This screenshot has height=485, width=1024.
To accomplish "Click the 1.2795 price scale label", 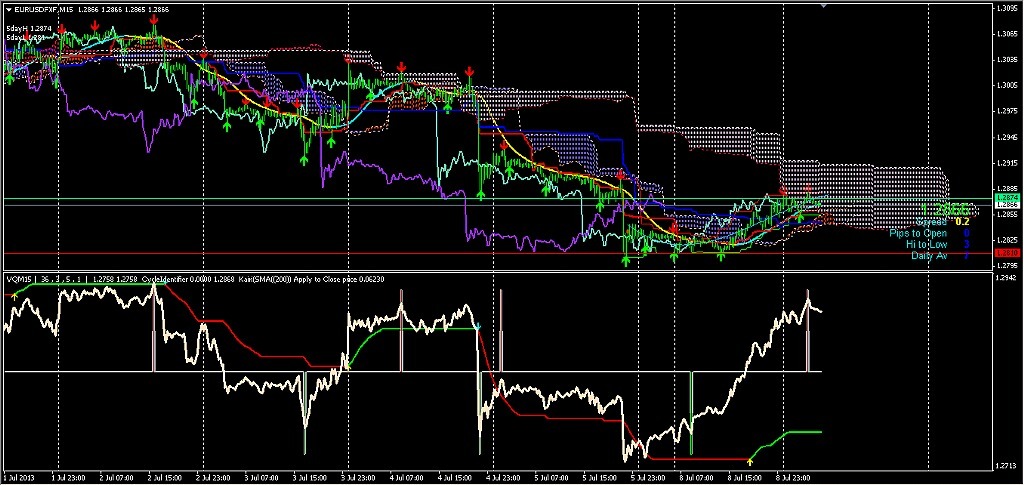I will pyautogui.click(x=1006, y=266).
